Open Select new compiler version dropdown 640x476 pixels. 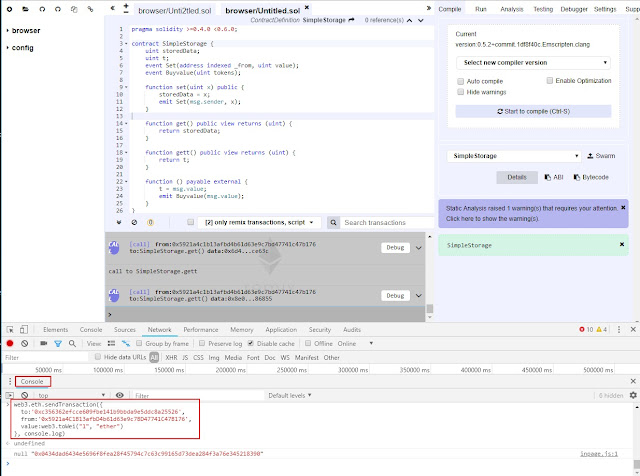pos(533,63)
